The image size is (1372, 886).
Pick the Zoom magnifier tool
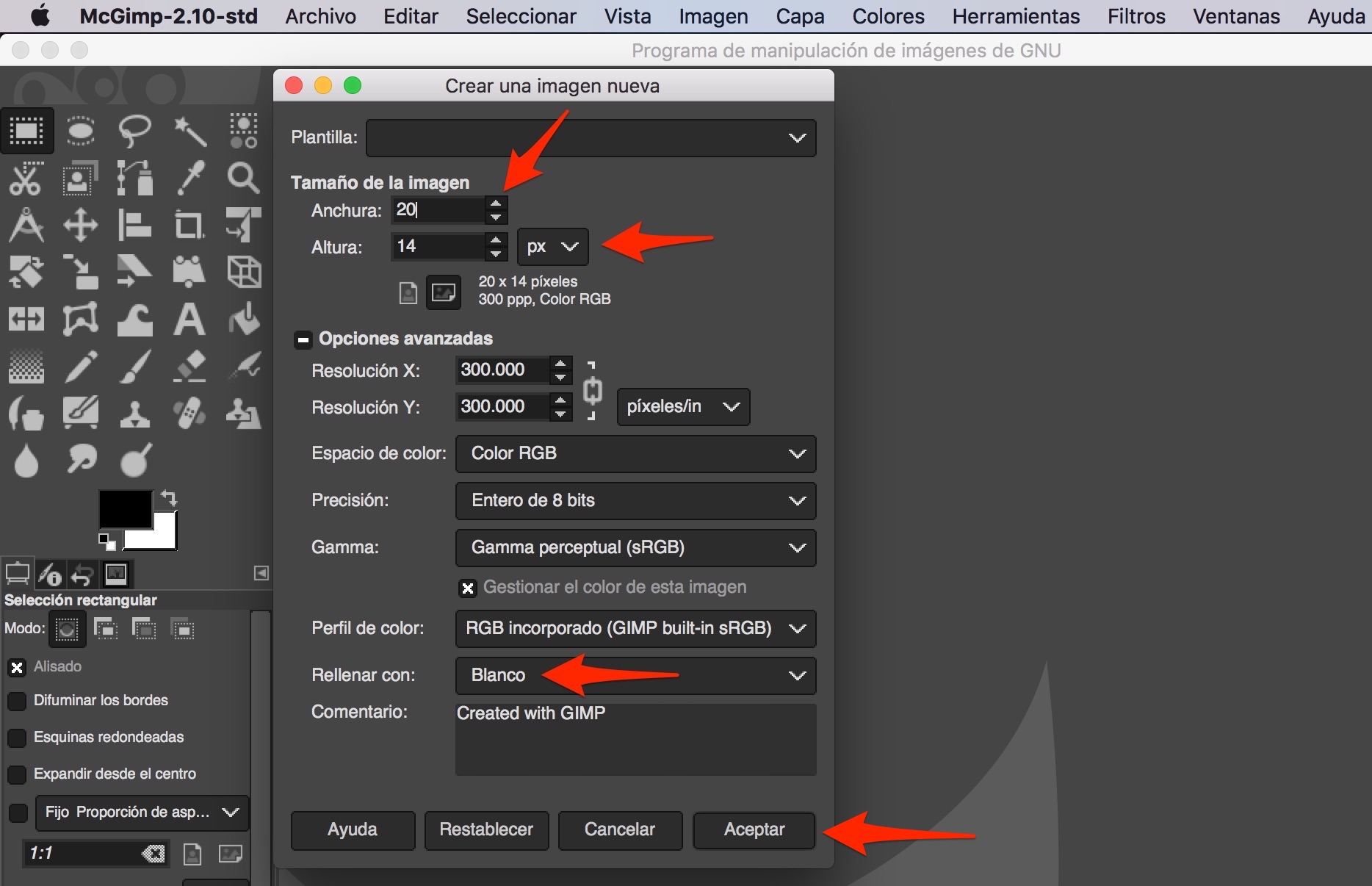click(x=243, y=179)
